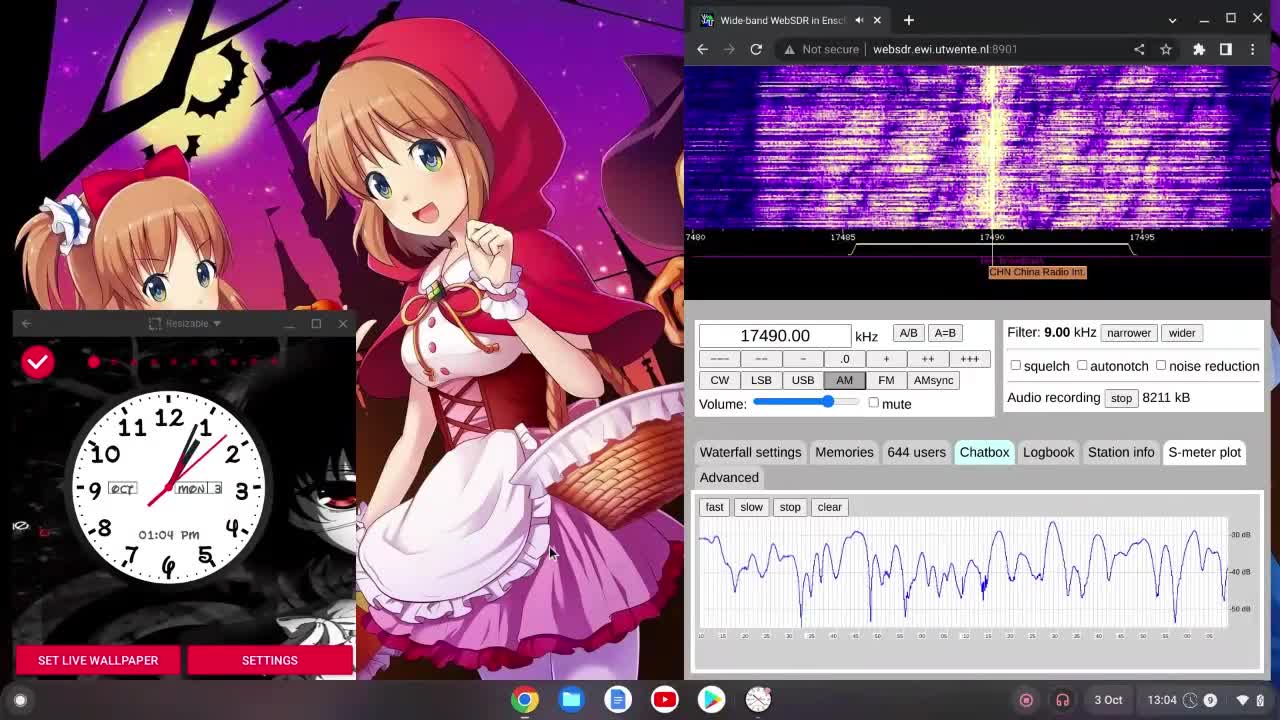Open the Logbook tab

pyautogui.click(x=1048, y=452)
